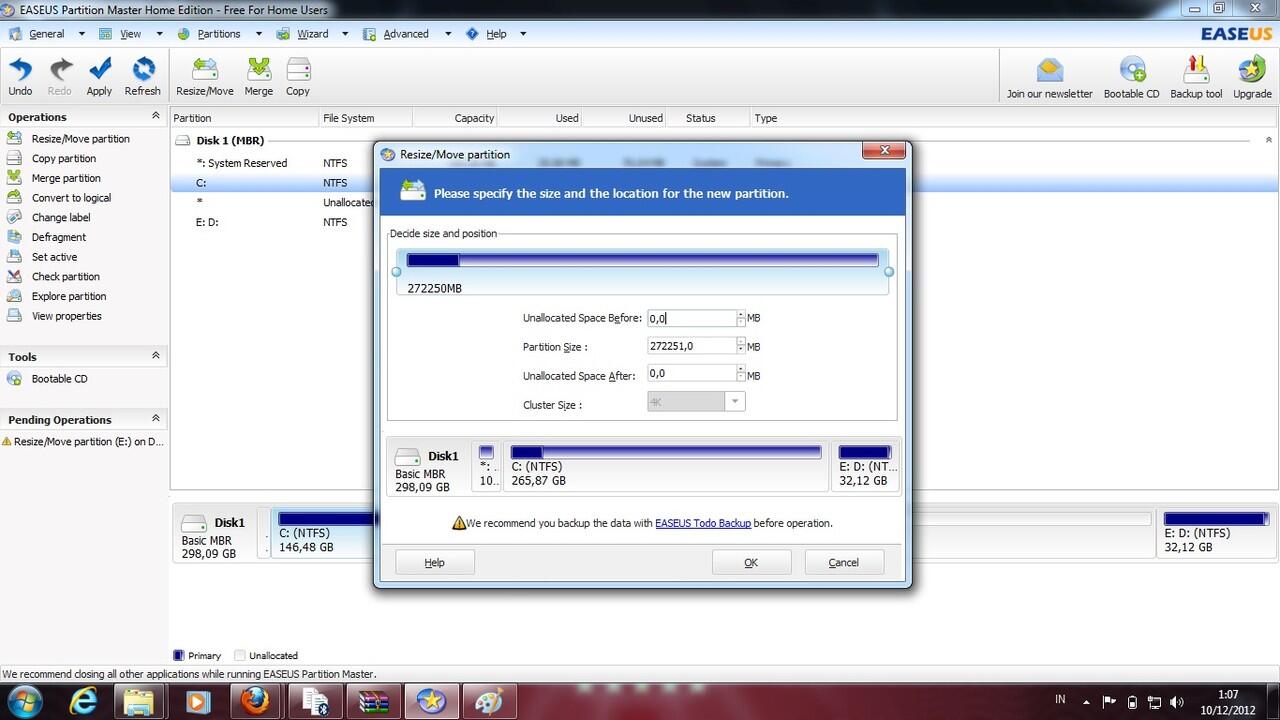Image resolution: width=1280 pixels, height=720 pixels.
Task: Open the Bootable CD tool
Action: point(1131,72)
